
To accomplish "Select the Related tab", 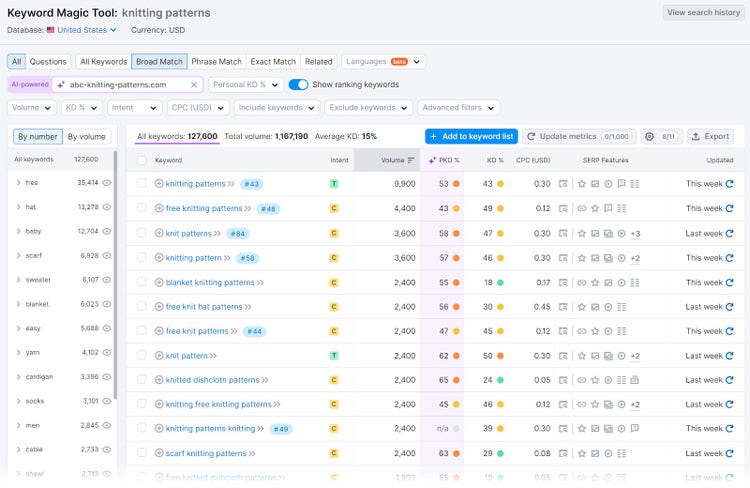I will coord(319,62).
